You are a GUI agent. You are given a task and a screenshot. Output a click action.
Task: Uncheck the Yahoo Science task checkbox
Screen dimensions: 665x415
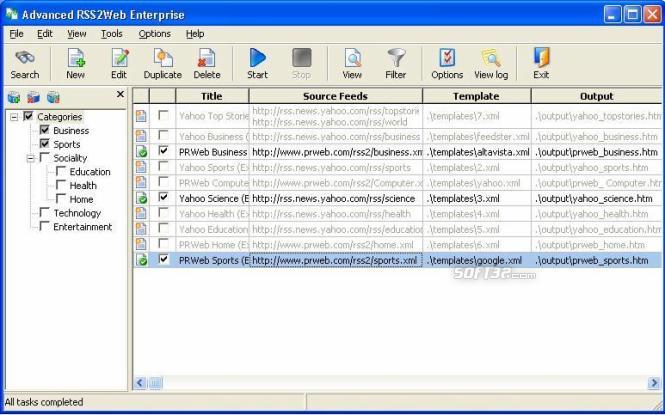163,198
